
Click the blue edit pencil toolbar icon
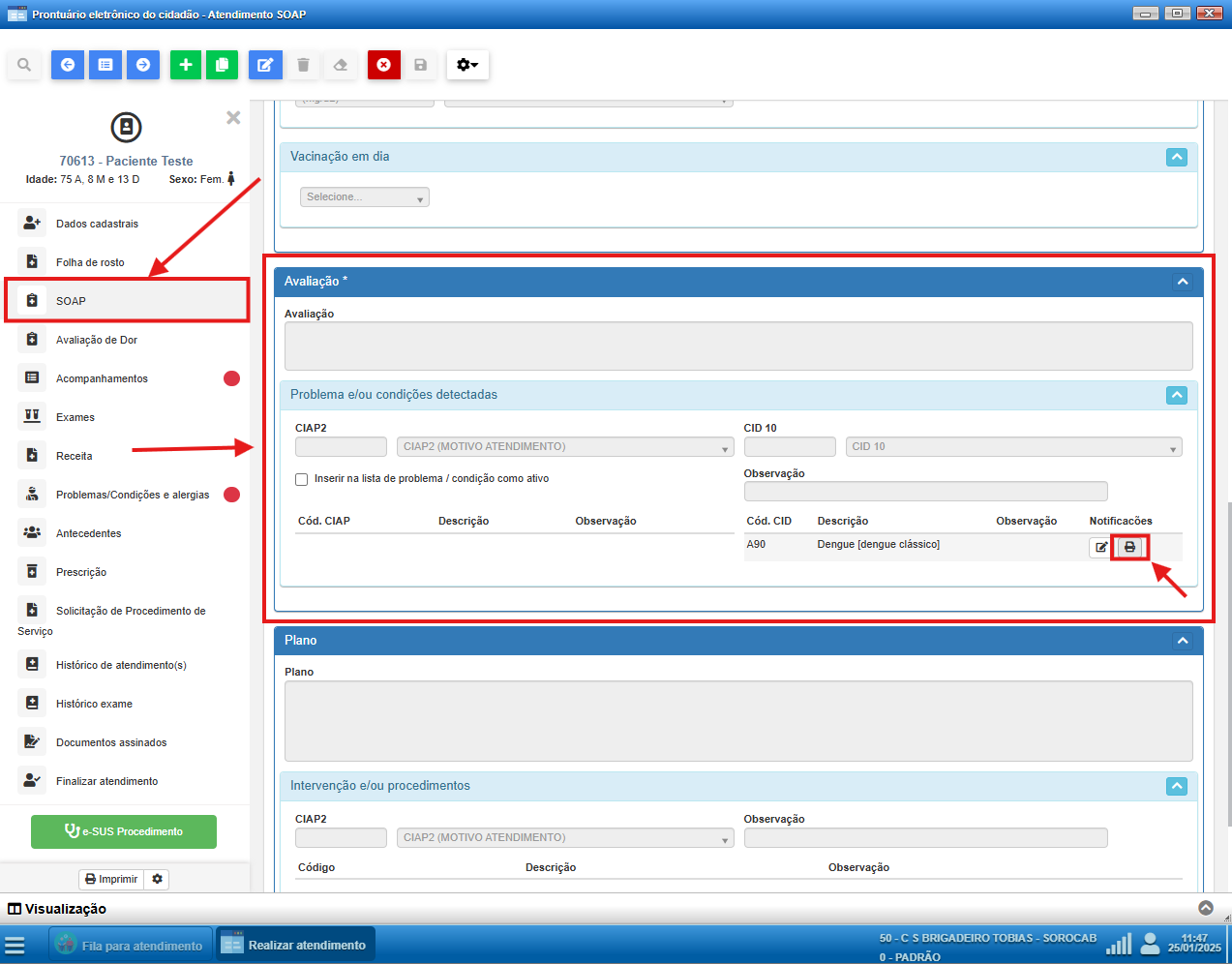pos(264,65)
